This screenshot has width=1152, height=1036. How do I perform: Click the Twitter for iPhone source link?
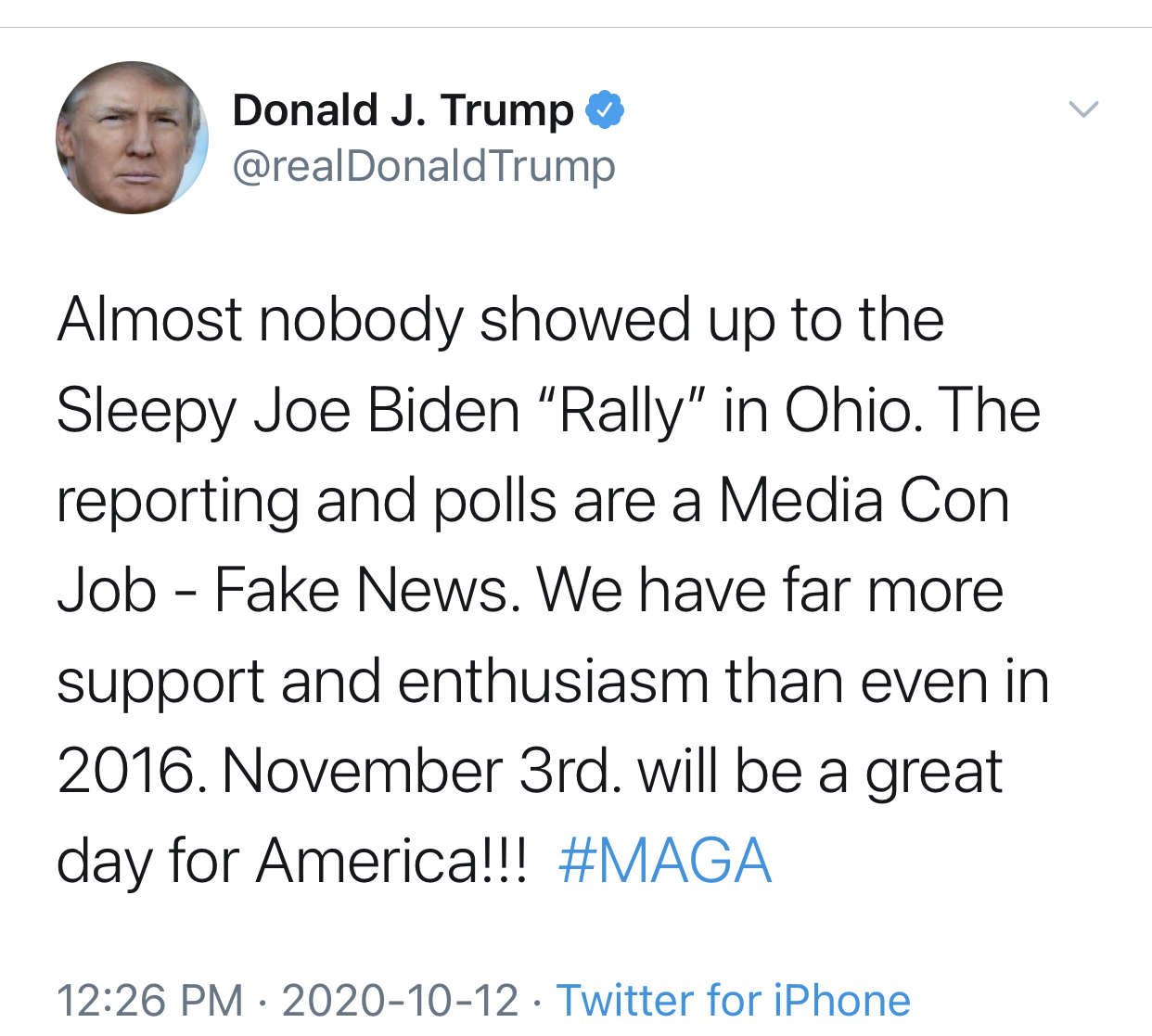pos(733,1000)
